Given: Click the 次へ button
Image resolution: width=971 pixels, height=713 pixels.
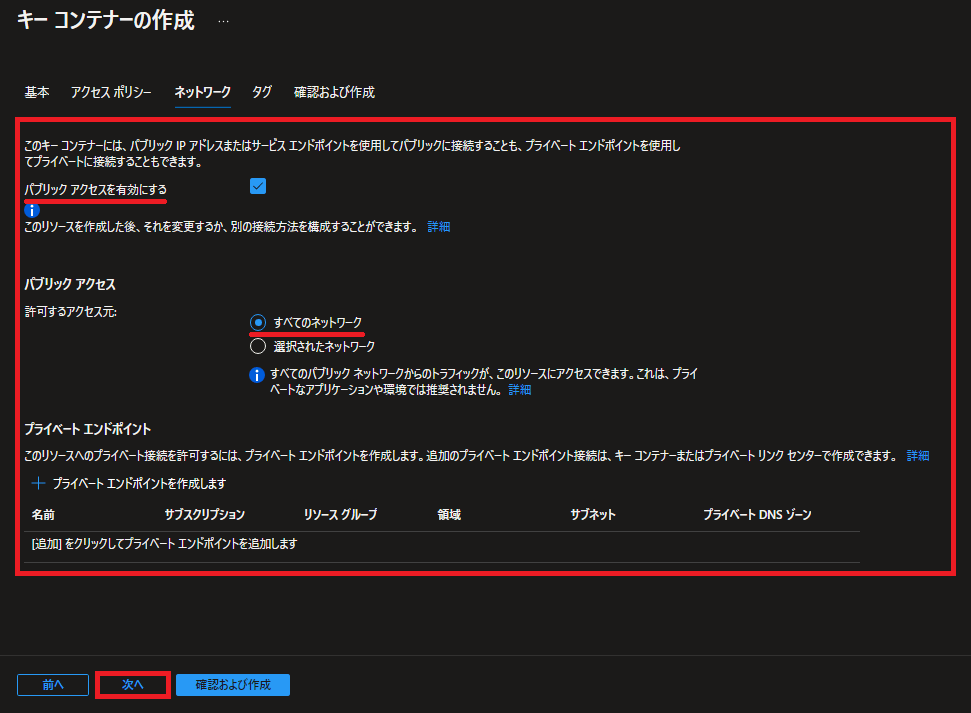Looking at the screenshot, I should tap(133, 685).
